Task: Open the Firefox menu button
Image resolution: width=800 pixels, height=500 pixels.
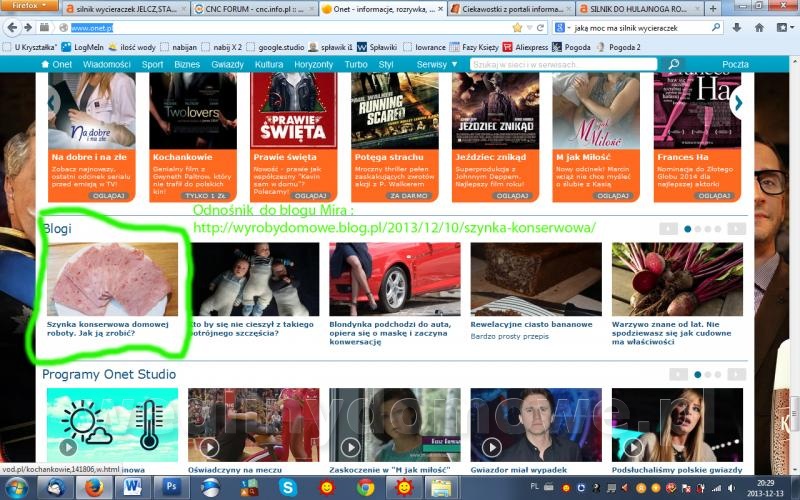Action: click(30, 5)
